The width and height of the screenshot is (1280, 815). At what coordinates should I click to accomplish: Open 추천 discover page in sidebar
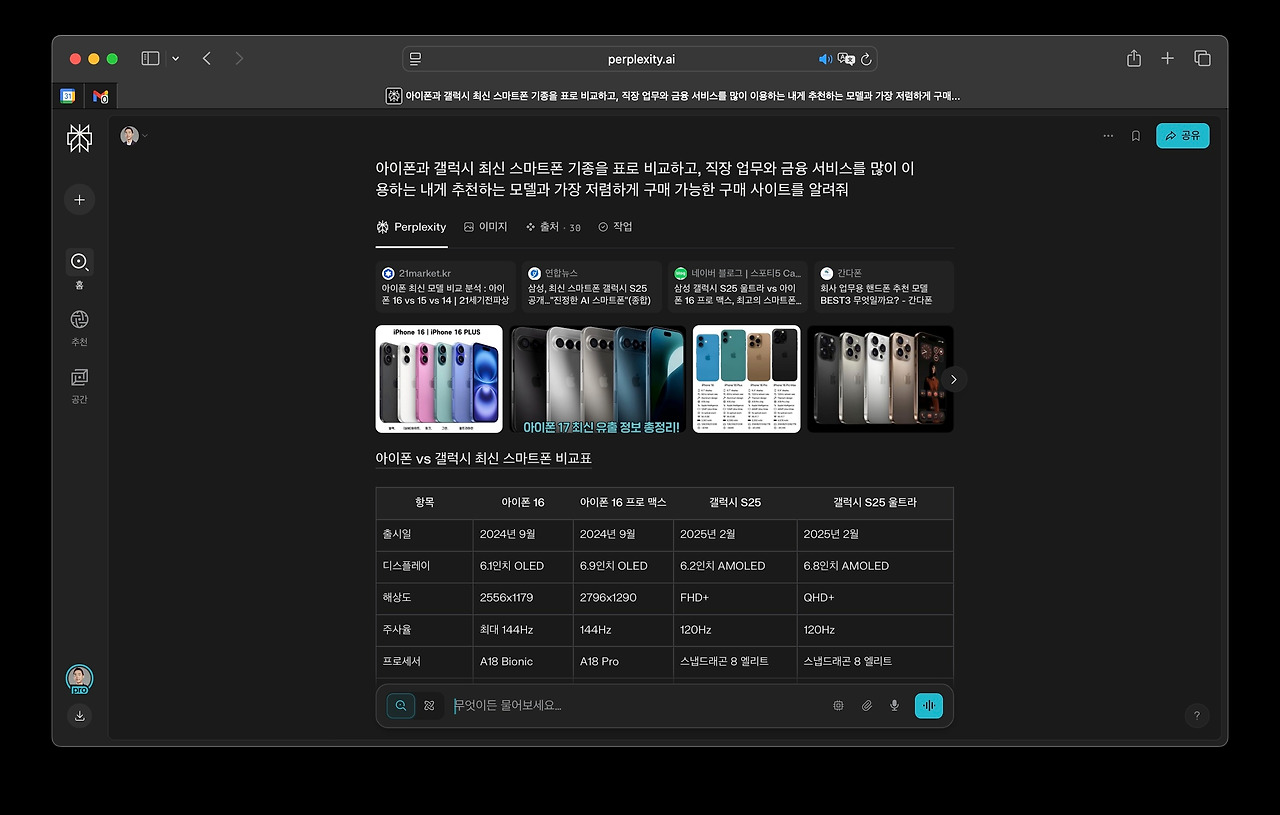80,327
